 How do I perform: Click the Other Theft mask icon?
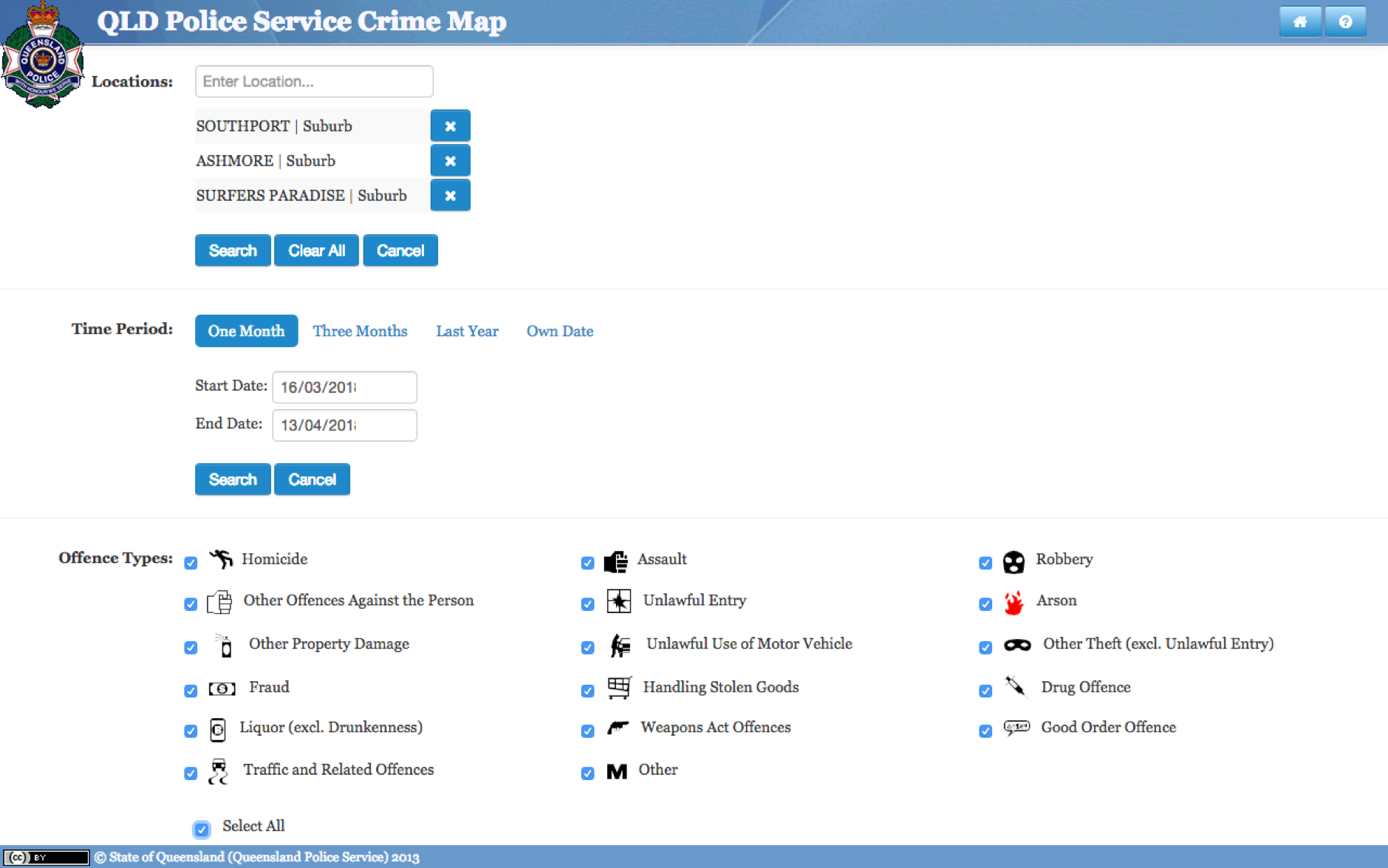click(x=1017, y=645)
